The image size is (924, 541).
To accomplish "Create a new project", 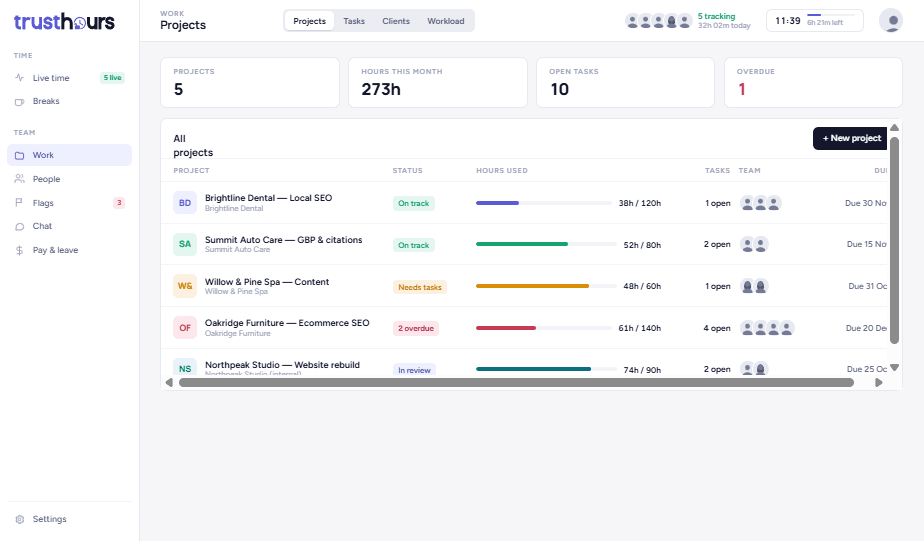I will [850, 138].
